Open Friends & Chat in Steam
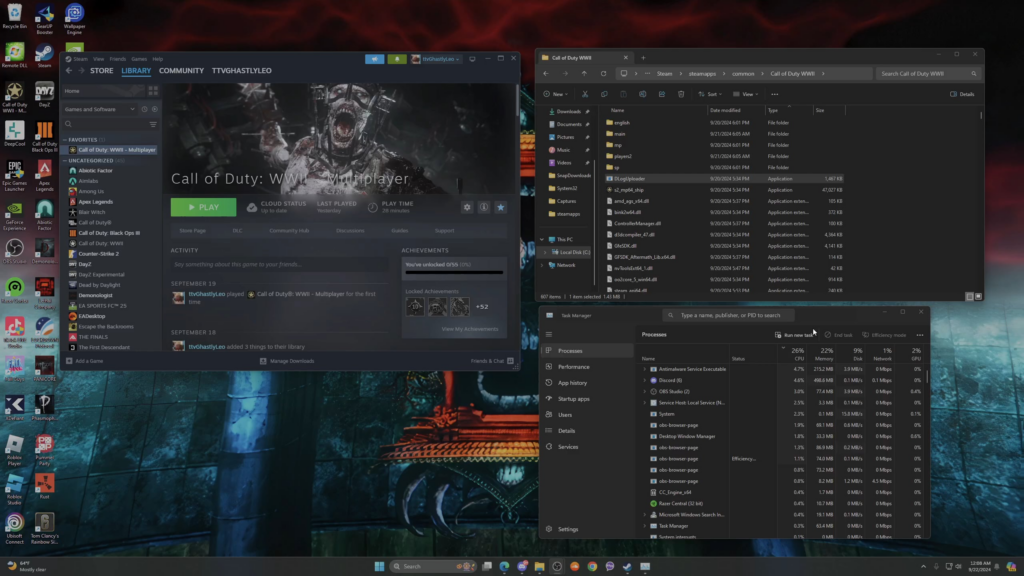 pos(492,361)
